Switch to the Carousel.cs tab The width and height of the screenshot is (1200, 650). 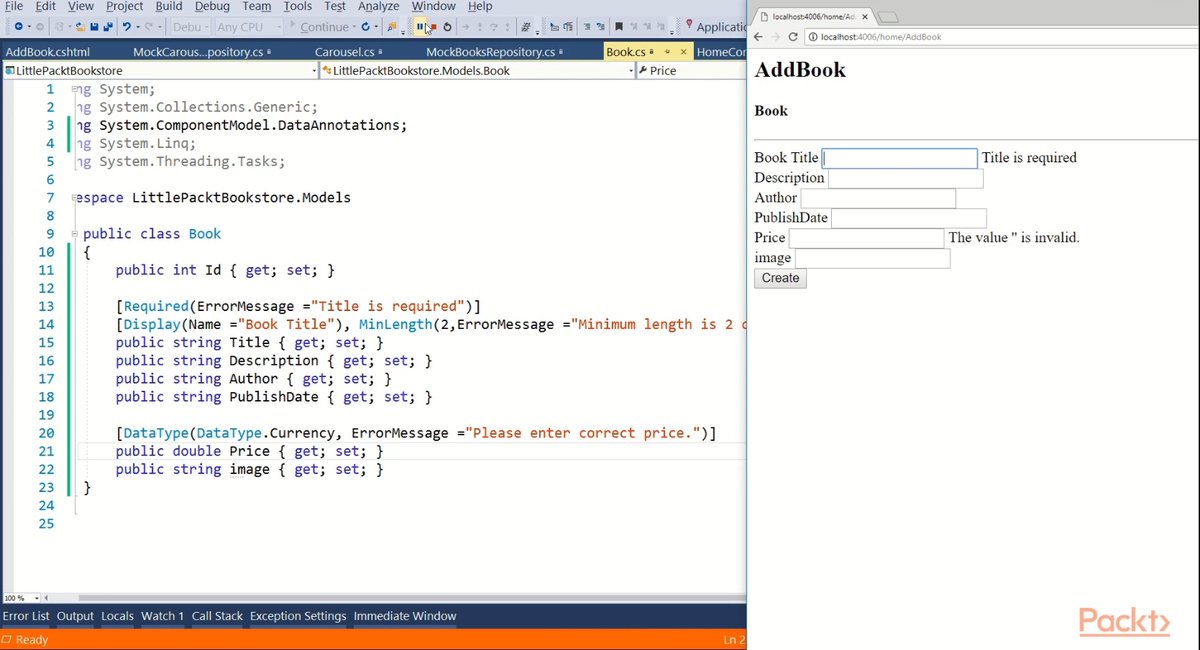coord(344,52)
